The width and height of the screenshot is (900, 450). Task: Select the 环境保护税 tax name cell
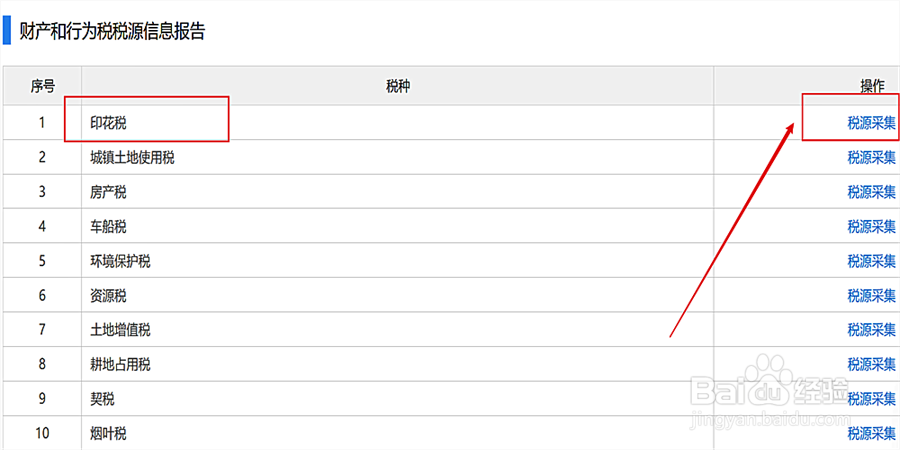[397, 261]
